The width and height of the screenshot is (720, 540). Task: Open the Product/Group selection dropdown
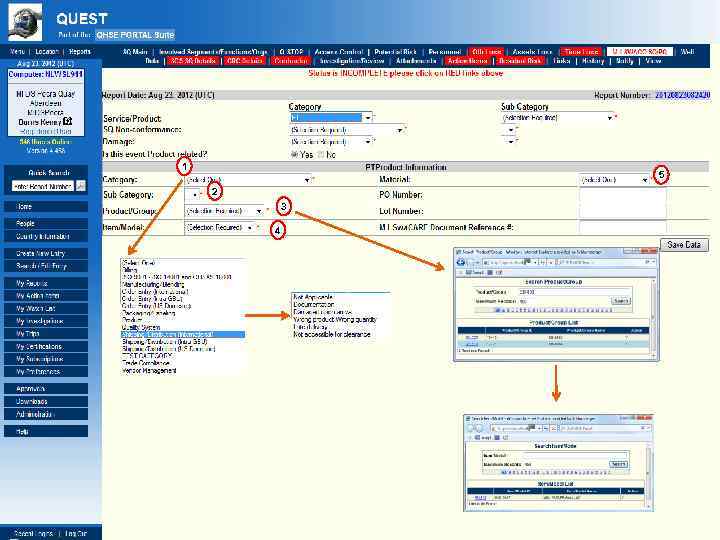(x=224, y=211)
